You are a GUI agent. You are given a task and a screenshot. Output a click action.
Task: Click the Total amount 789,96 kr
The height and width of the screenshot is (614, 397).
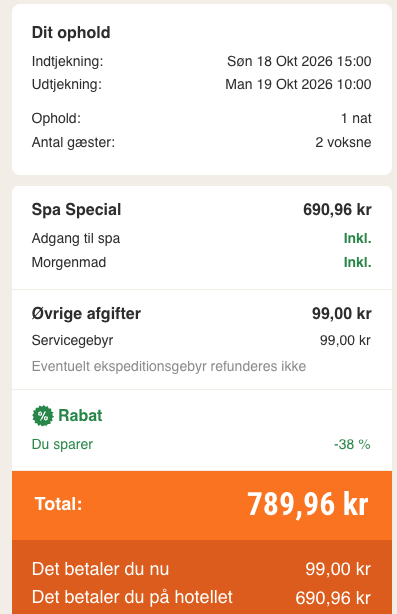(x=307, y=504)
